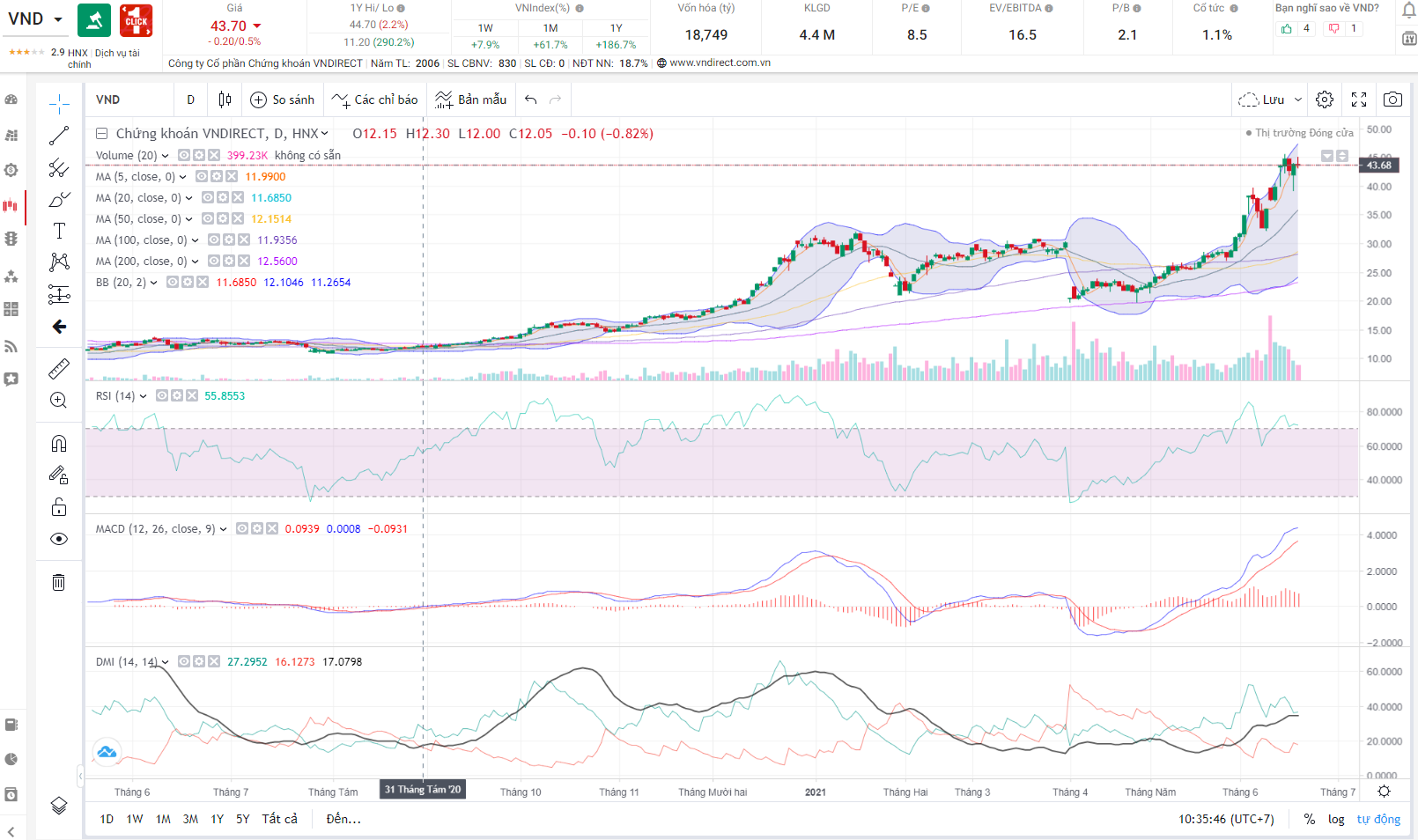Select the XABCD pattern tool
The image size is (1418, 840).
click(x=59, y=262)
